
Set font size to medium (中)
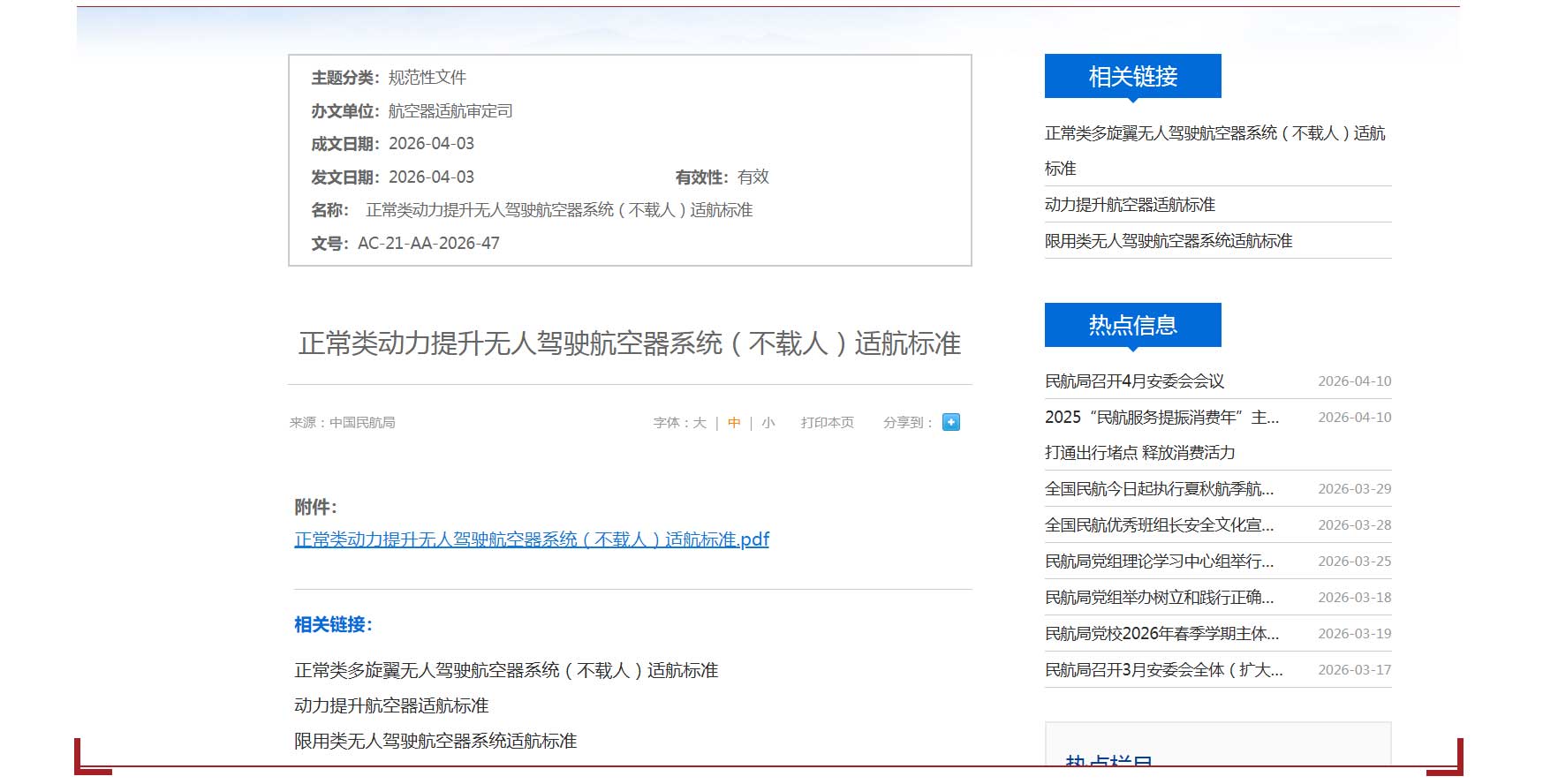[x=734, y=423]
